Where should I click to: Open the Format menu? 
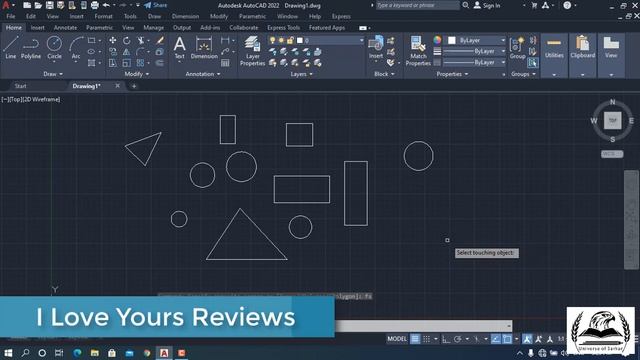coord(103,16)
